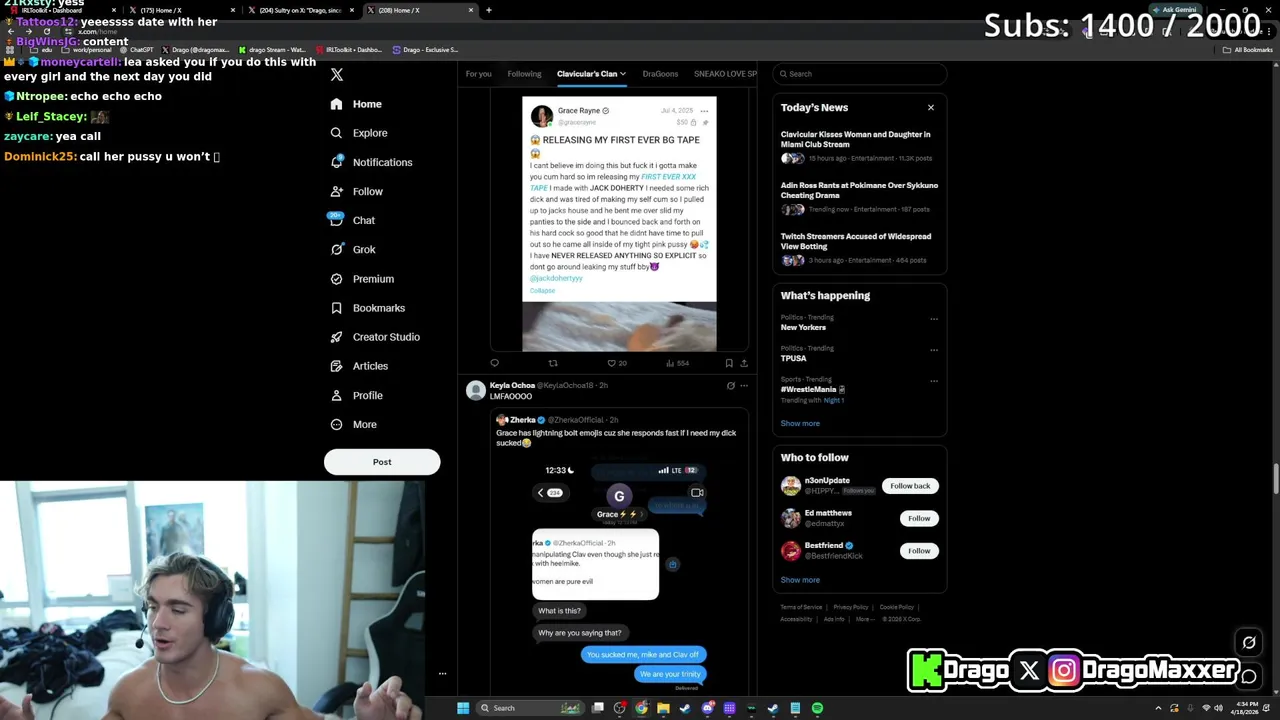Open the New Yorkers trending topic
Viewport: 1280px width, 720px height.
(x=803, y=328)
